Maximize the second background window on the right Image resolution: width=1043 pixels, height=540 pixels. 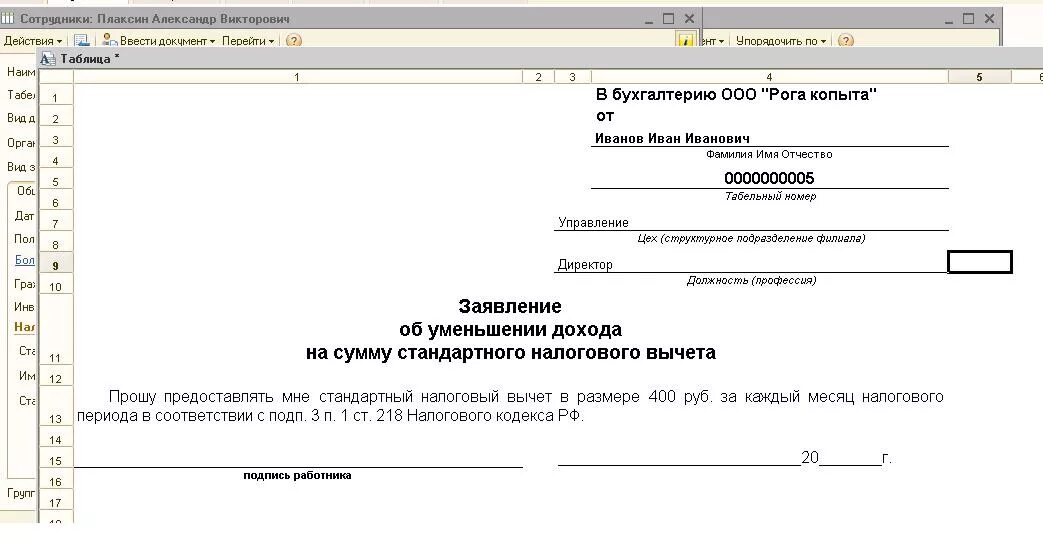[968, 19]
